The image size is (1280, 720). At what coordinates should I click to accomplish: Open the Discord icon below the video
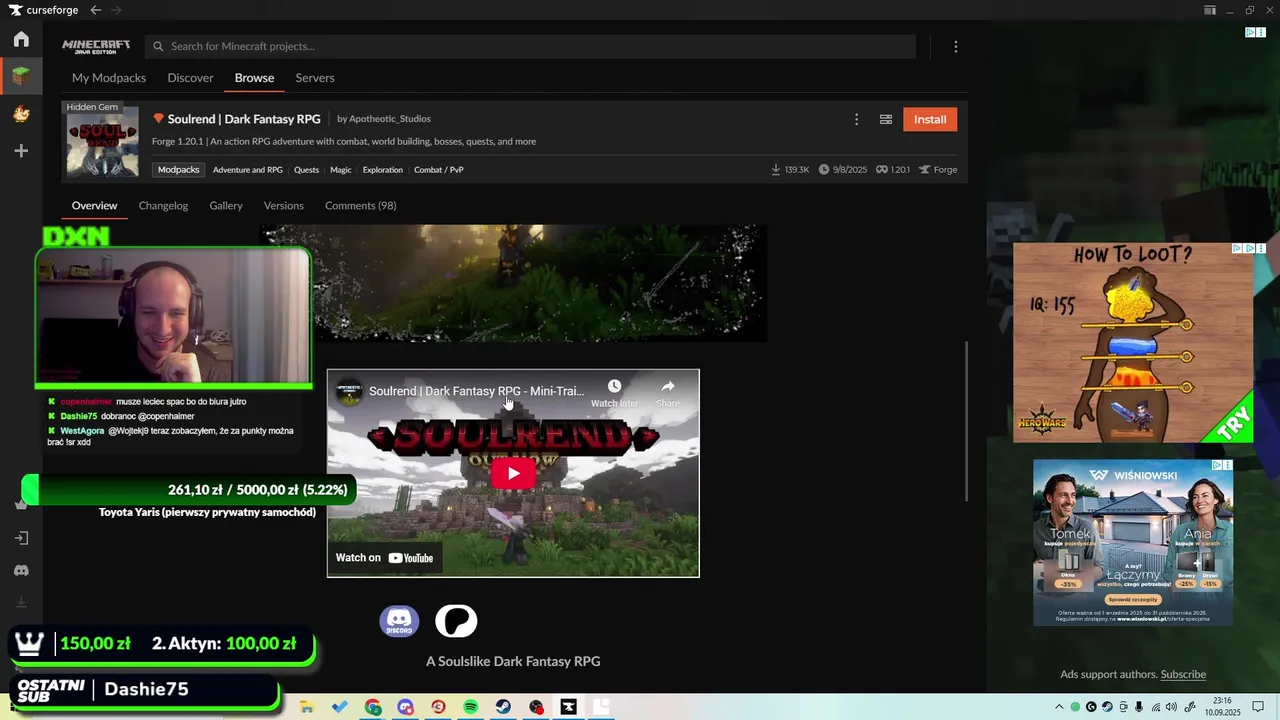click(399, 621)
